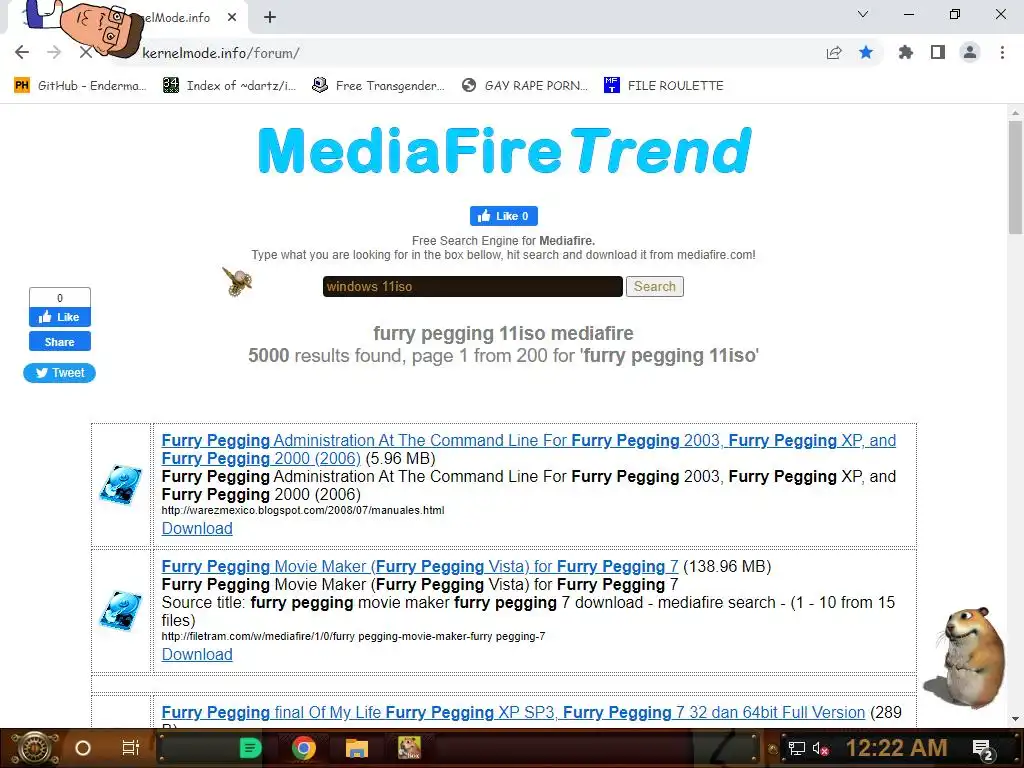Click the (138.96 MB) file size text
The height and width of the screenshot is (768, 1024).
[727, 566]
